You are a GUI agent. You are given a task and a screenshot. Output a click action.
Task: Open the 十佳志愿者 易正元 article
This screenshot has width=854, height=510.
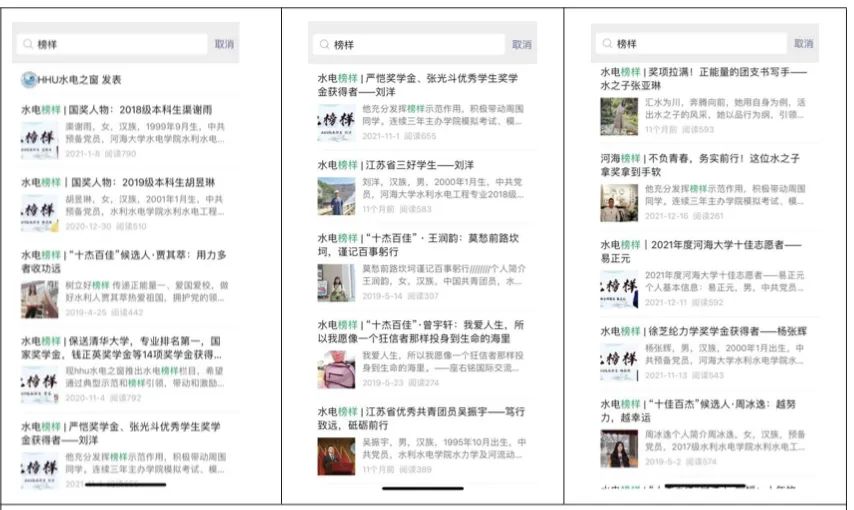pos(702,251)
